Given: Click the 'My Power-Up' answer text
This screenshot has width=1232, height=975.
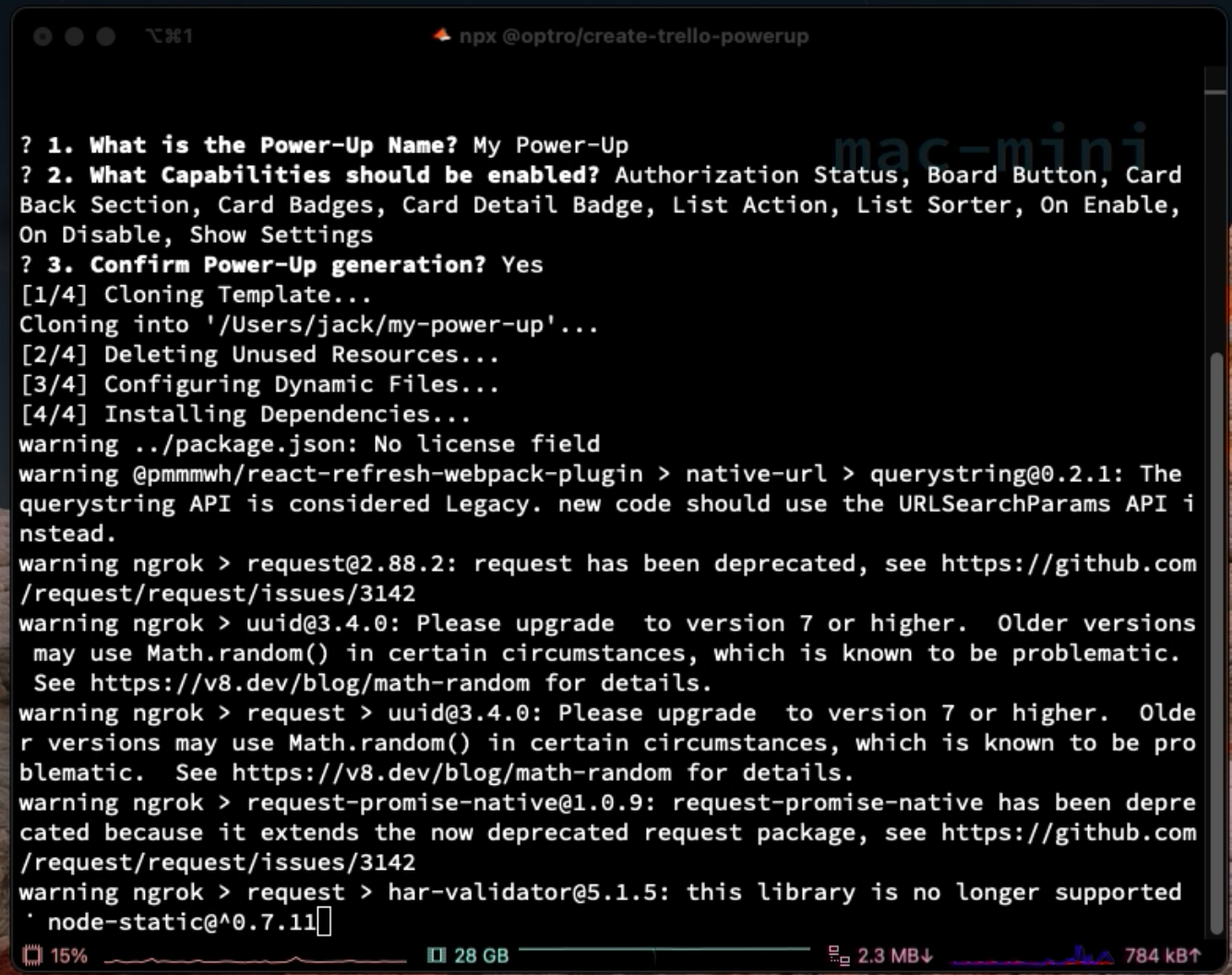Looking at the screenshot, I should point(550,145).
